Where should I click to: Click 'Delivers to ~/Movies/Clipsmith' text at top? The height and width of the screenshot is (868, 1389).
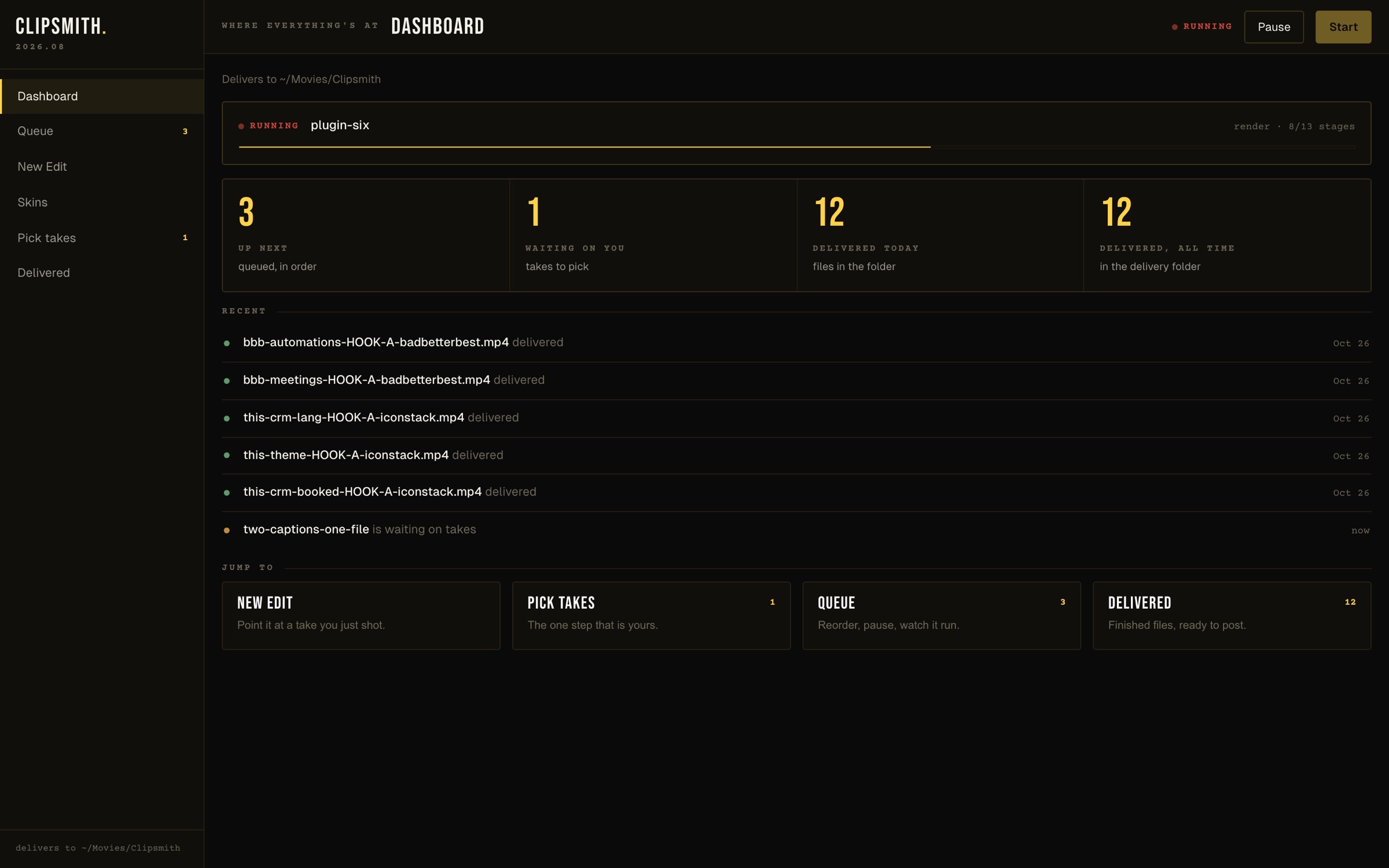(x=301, y=79)
